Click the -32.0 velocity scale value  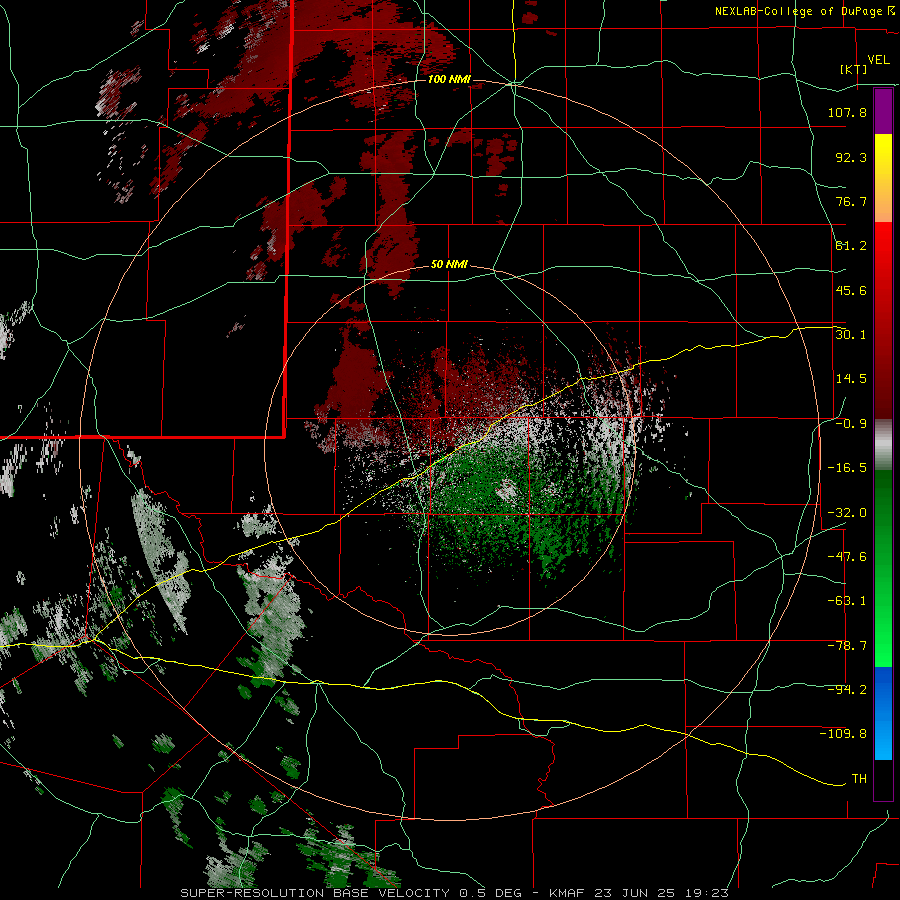847,513
